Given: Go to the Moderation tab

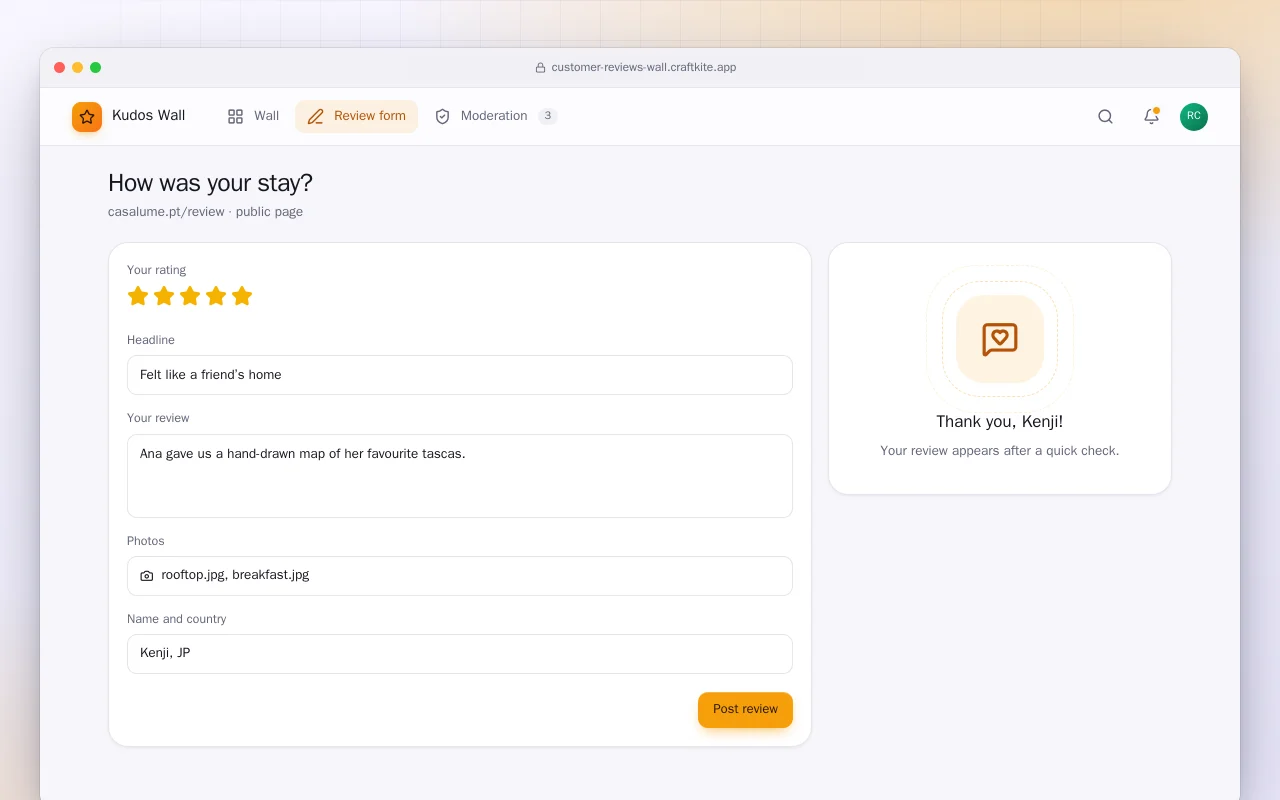Looking at the screenshot, I should click(495, 116).
